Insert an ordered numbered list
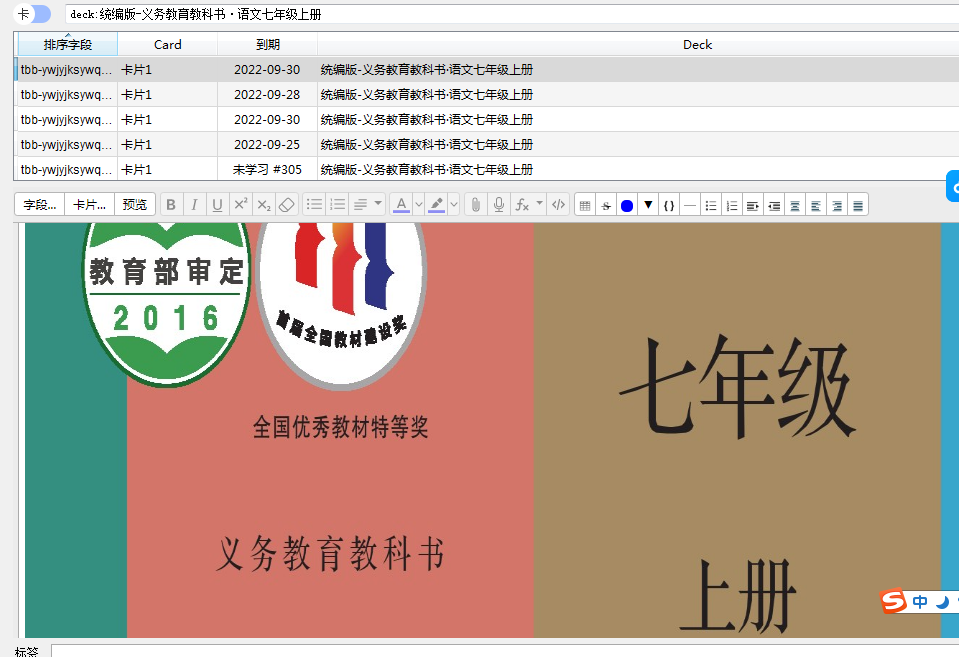Image resolution: width=959 pixels, height=657 pixels. tap(338, 205)
